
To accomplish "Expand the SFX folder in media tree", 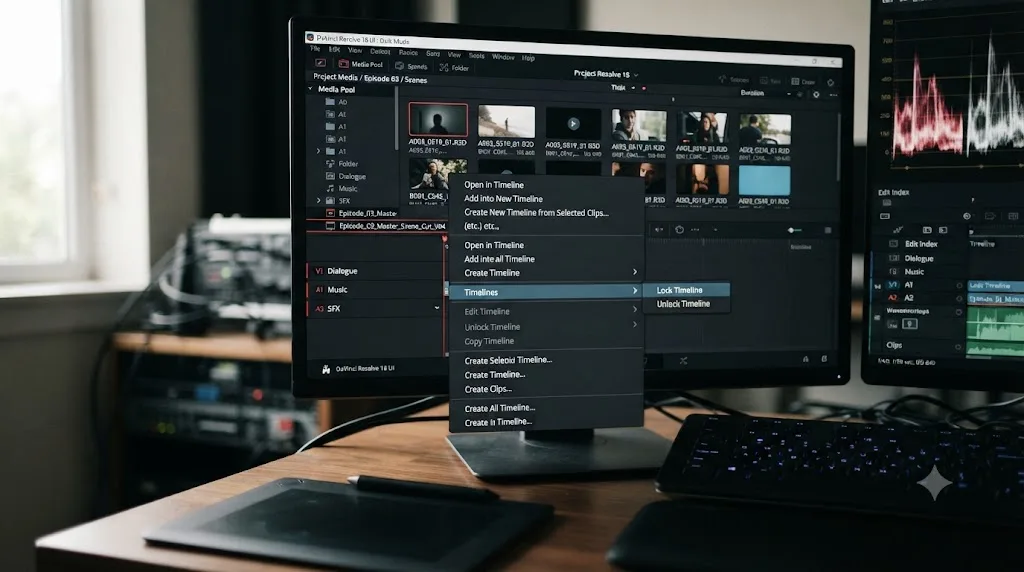I will (x=319, y=200).
